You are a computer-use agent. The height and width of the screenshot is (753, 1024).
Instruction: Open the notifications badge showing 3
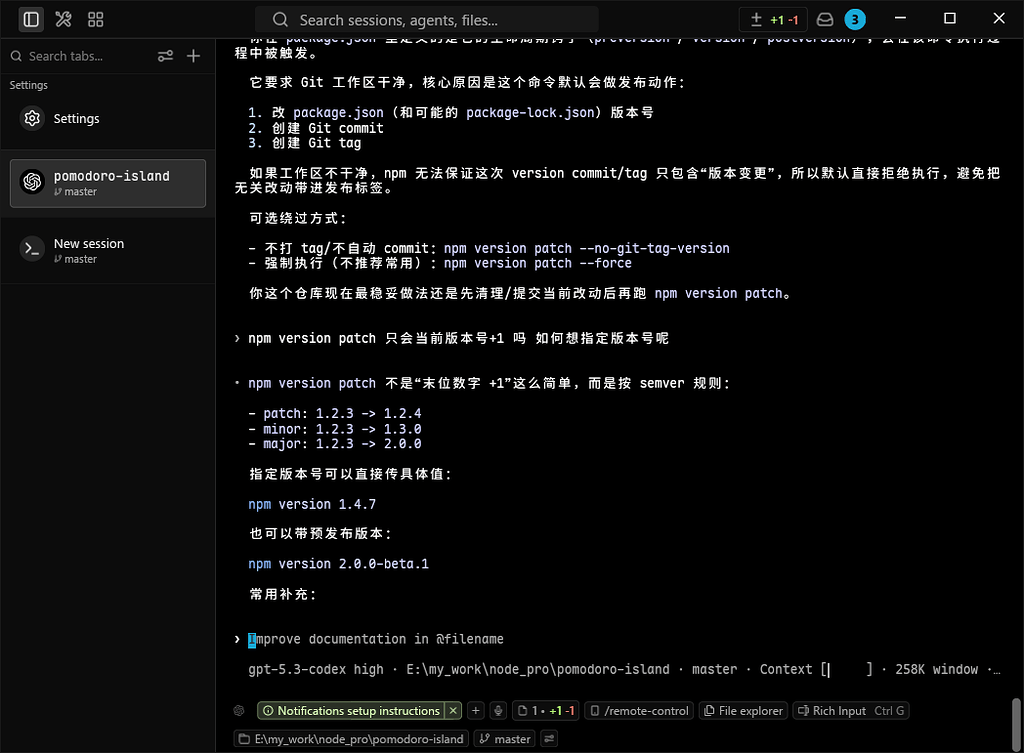855,20
